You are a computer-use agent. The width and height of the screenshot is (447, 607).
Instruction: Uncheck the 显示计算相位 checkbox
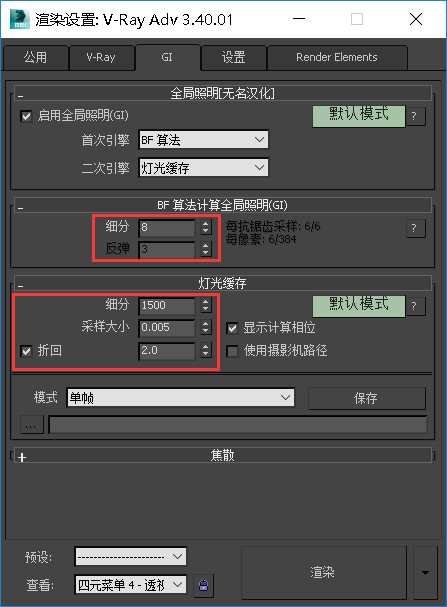point(232,328)
